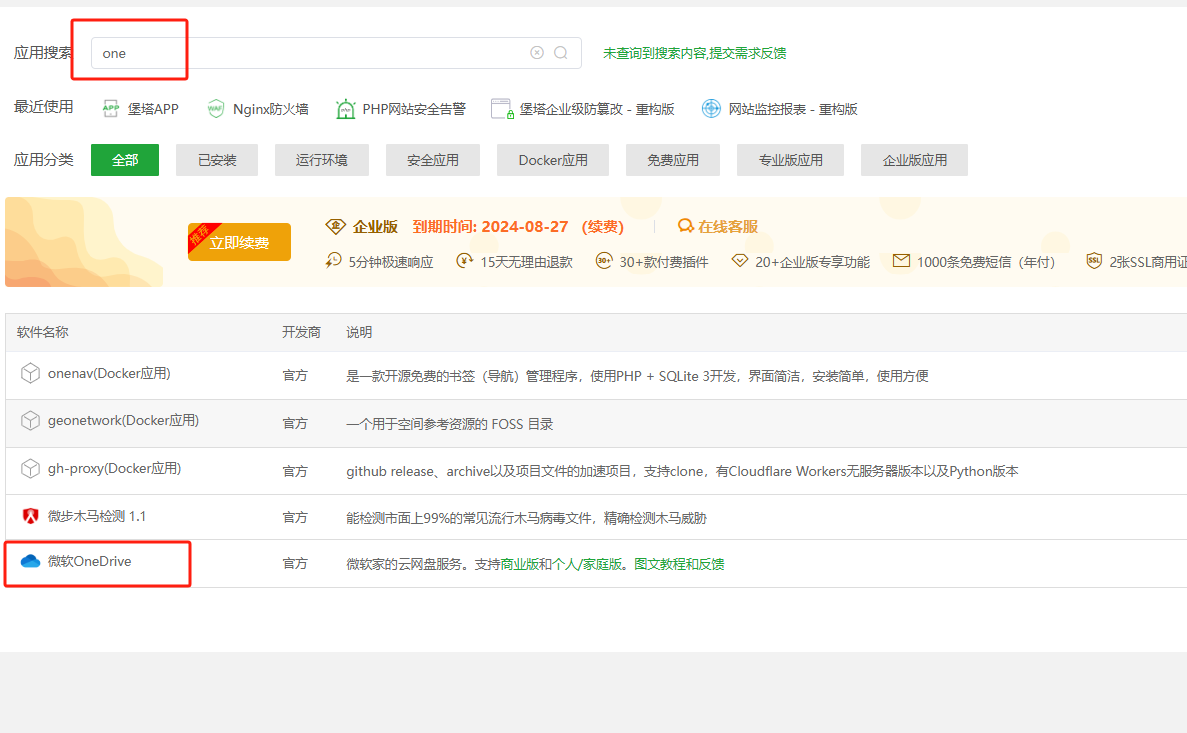Open the 商业版 OneDrive link
The width and height of the screenshot is (1187, 733).
coord(520,564)
